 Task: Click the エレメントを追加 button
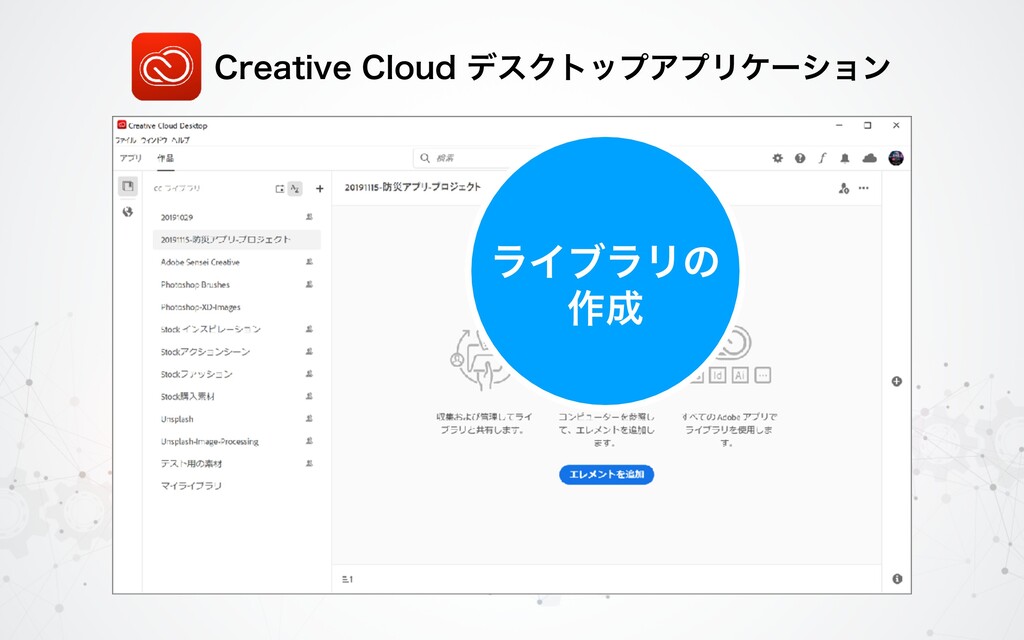(606, 474)
